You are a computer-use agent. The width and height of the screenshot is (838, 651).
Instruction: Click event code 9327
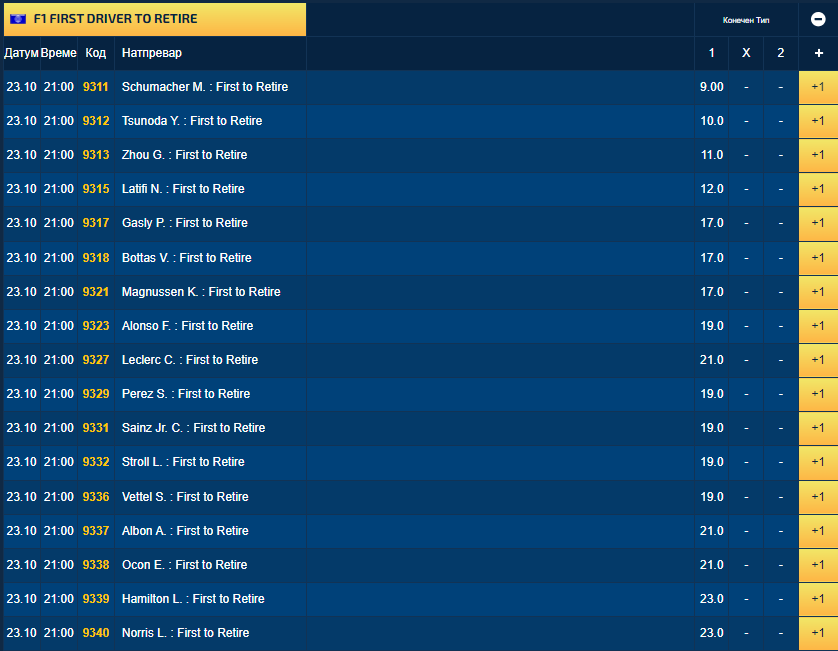(96, 360)
